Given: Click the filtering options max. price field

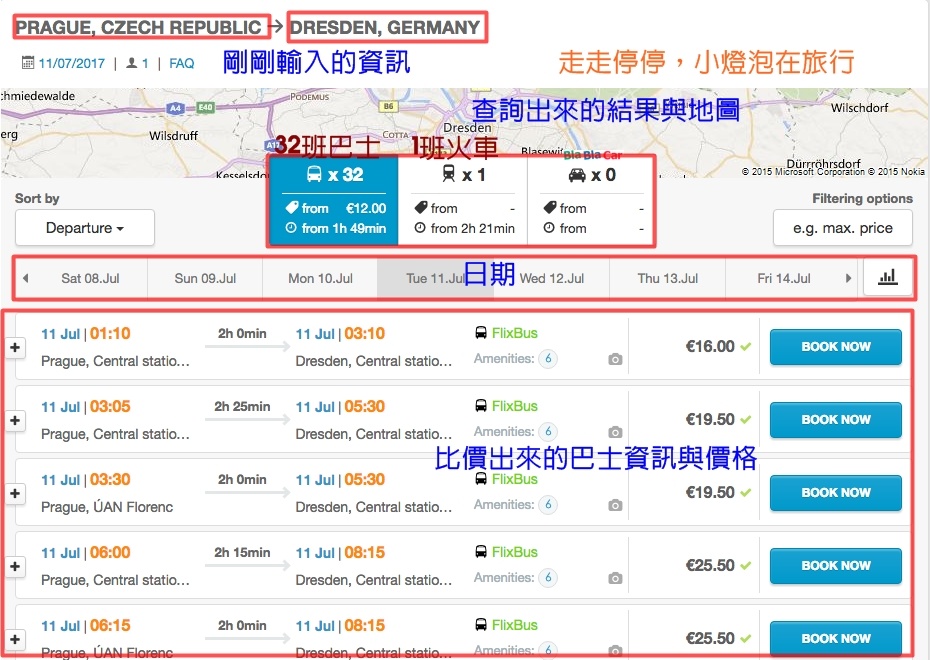Looking at the screenshot, I should coord(842,228).
